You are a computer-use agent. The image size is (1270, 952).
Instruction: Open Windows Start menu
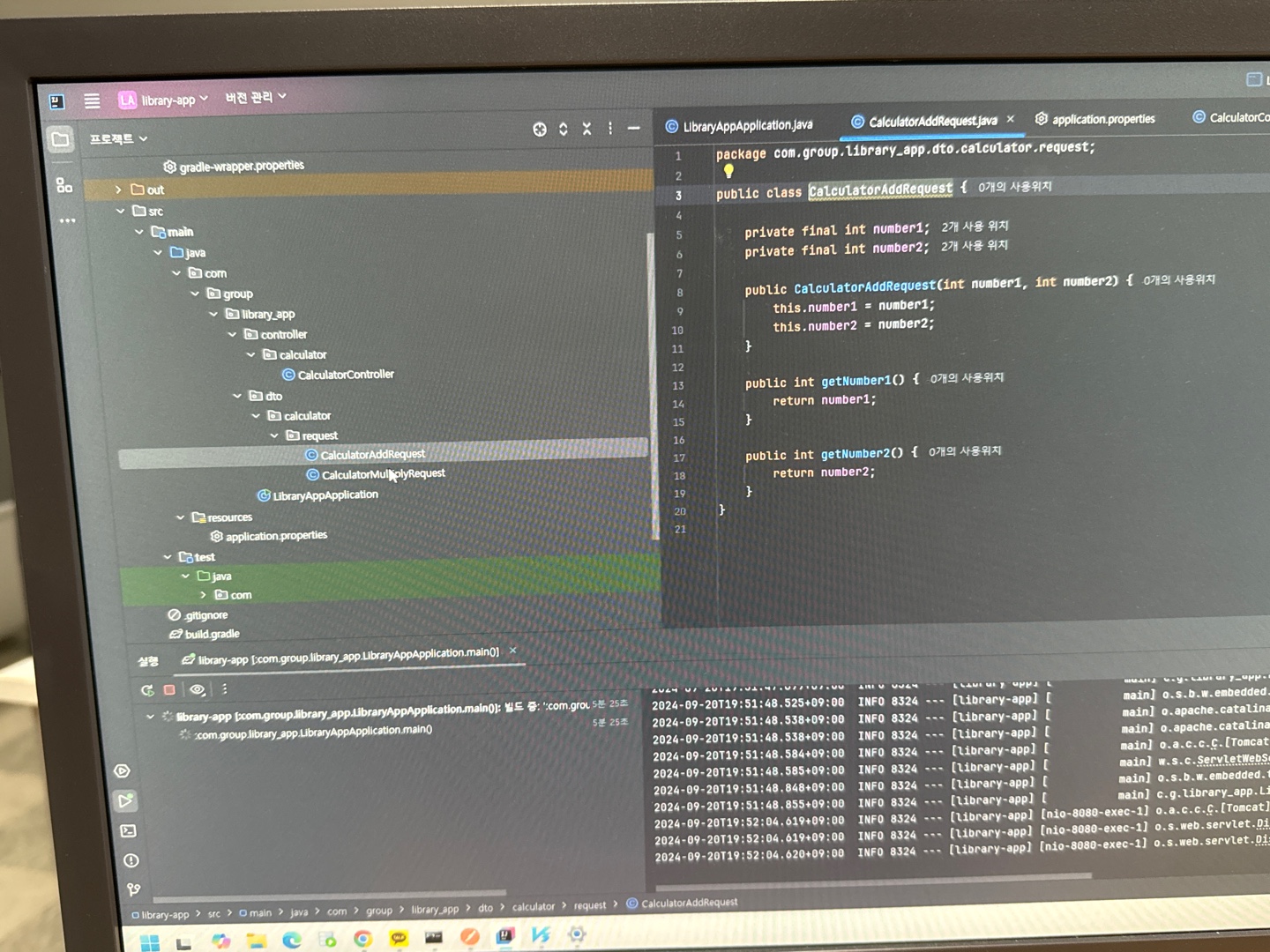150,941
